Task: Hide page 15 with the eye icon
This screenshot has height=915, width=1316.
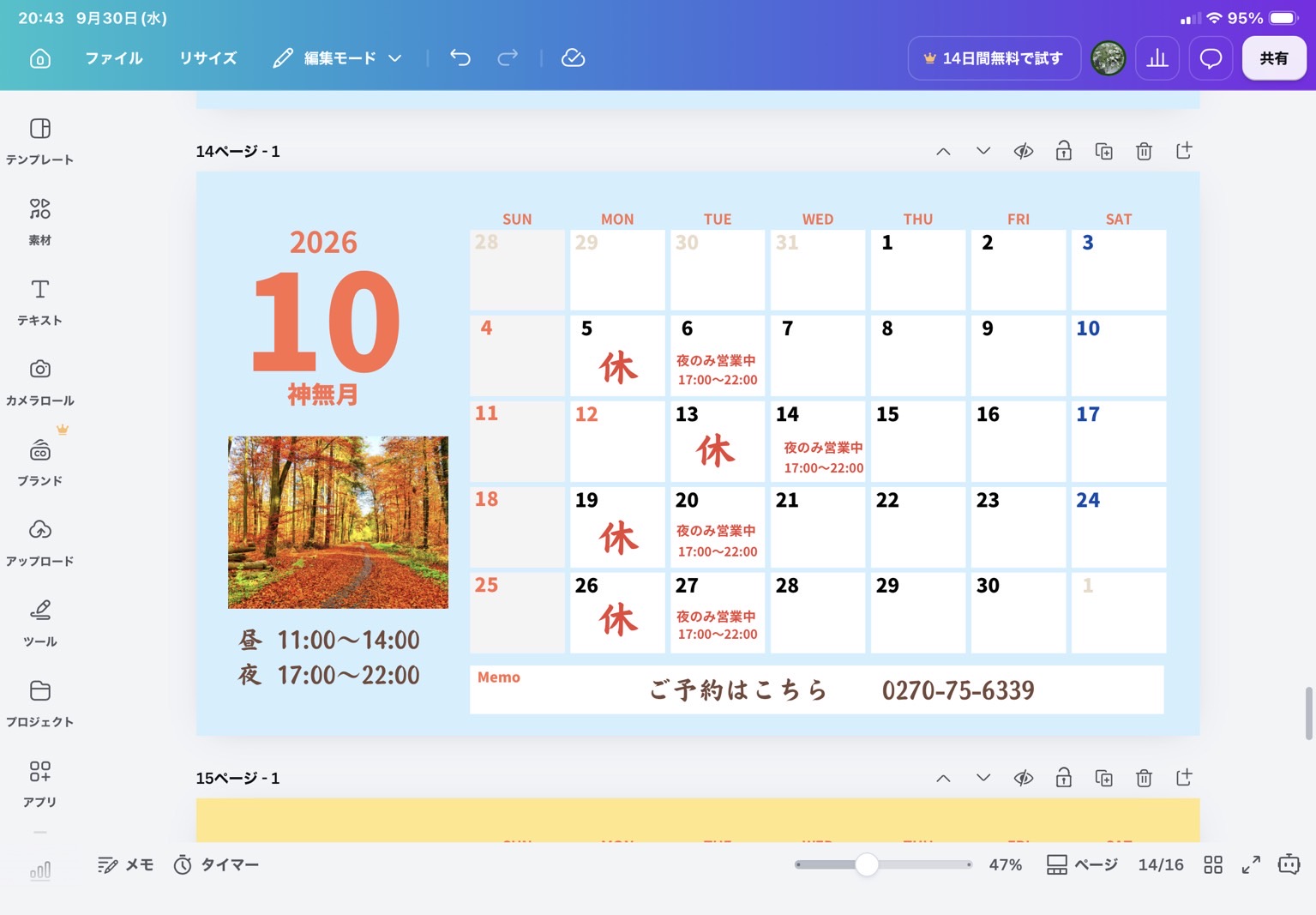Action: 1024,779
